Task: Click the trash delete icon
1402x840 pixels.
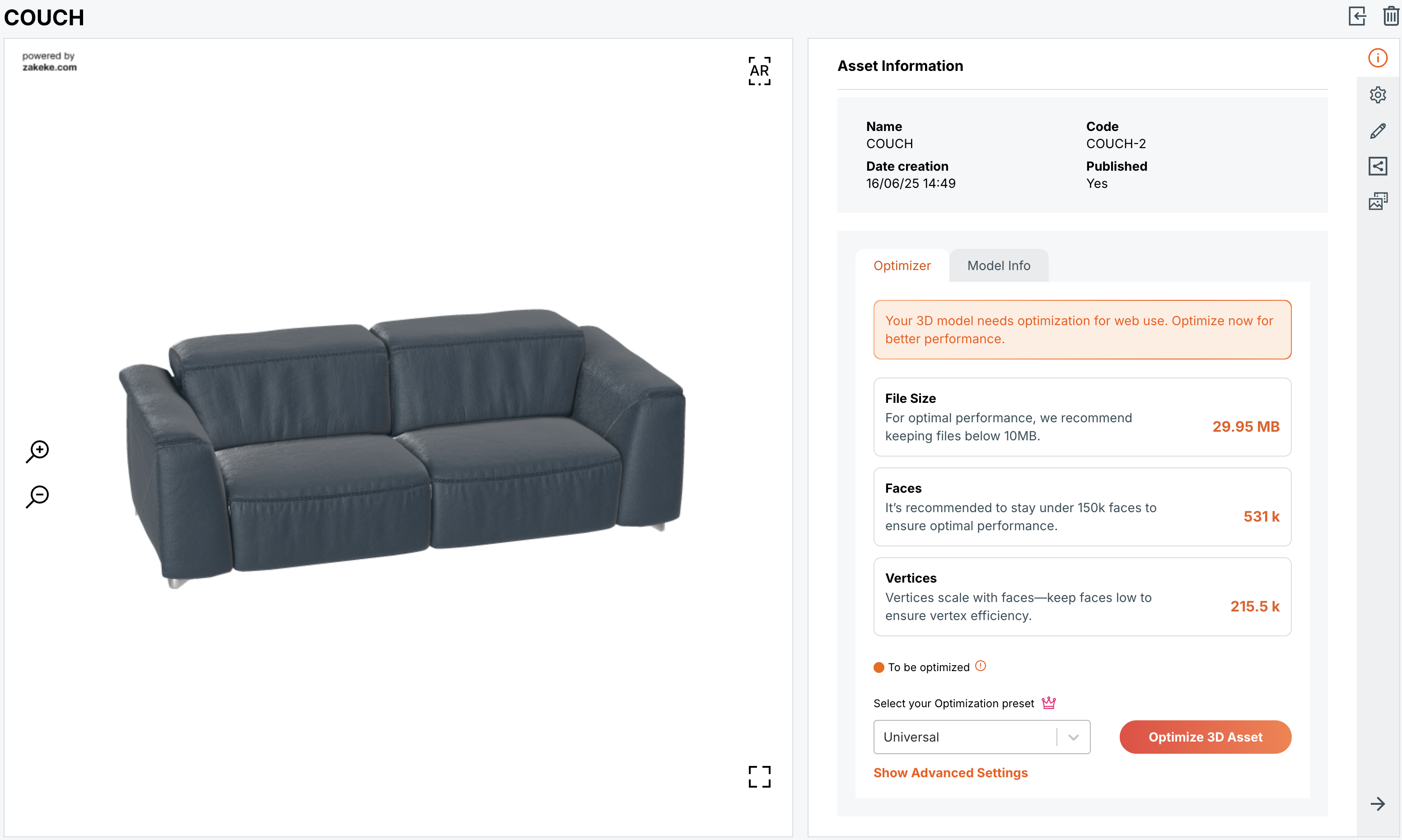Action: [1391, 16]
